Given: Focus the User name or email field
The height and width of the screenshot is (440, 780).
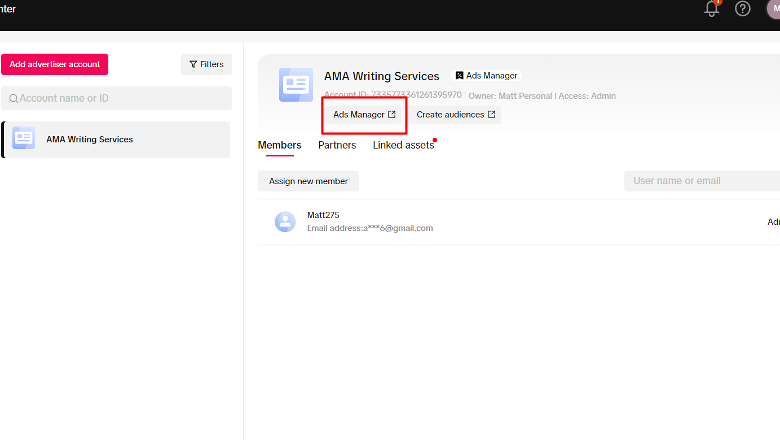Looking at the screenshot, I should [702, 181].
